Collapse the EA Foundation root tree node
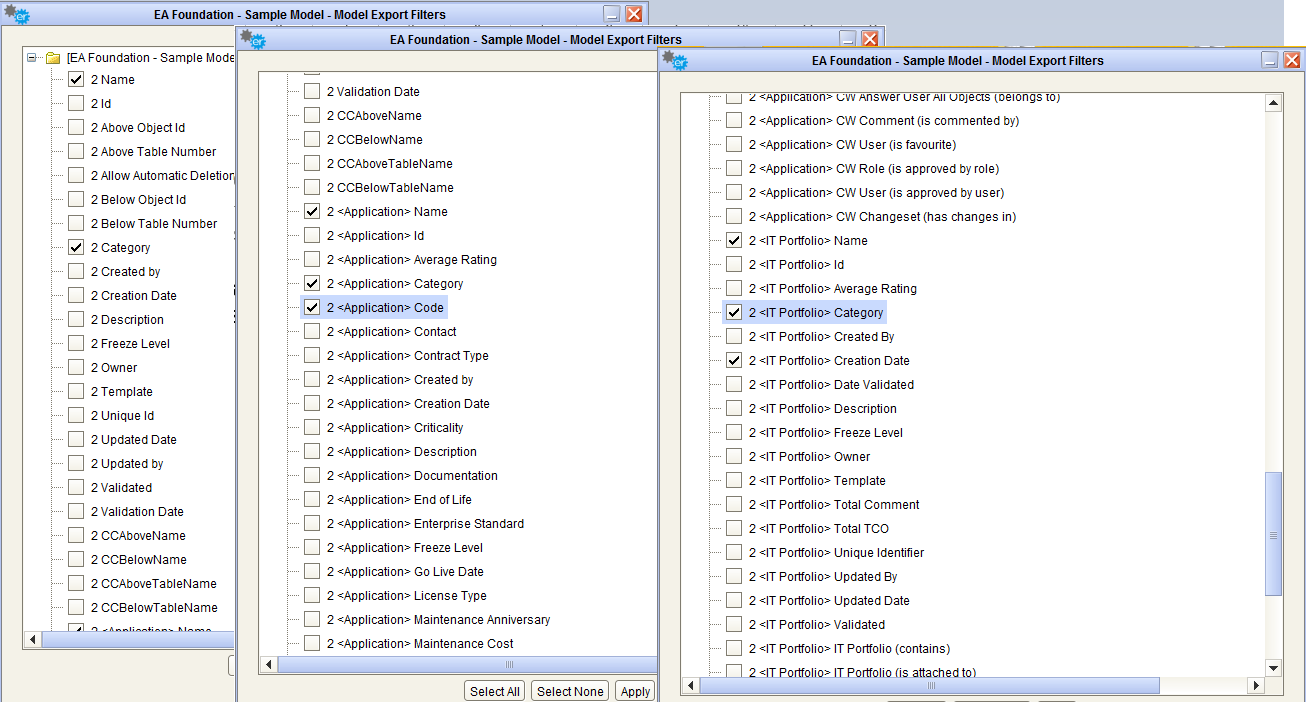The image size is (1306, 702). (x=32, y=58)
